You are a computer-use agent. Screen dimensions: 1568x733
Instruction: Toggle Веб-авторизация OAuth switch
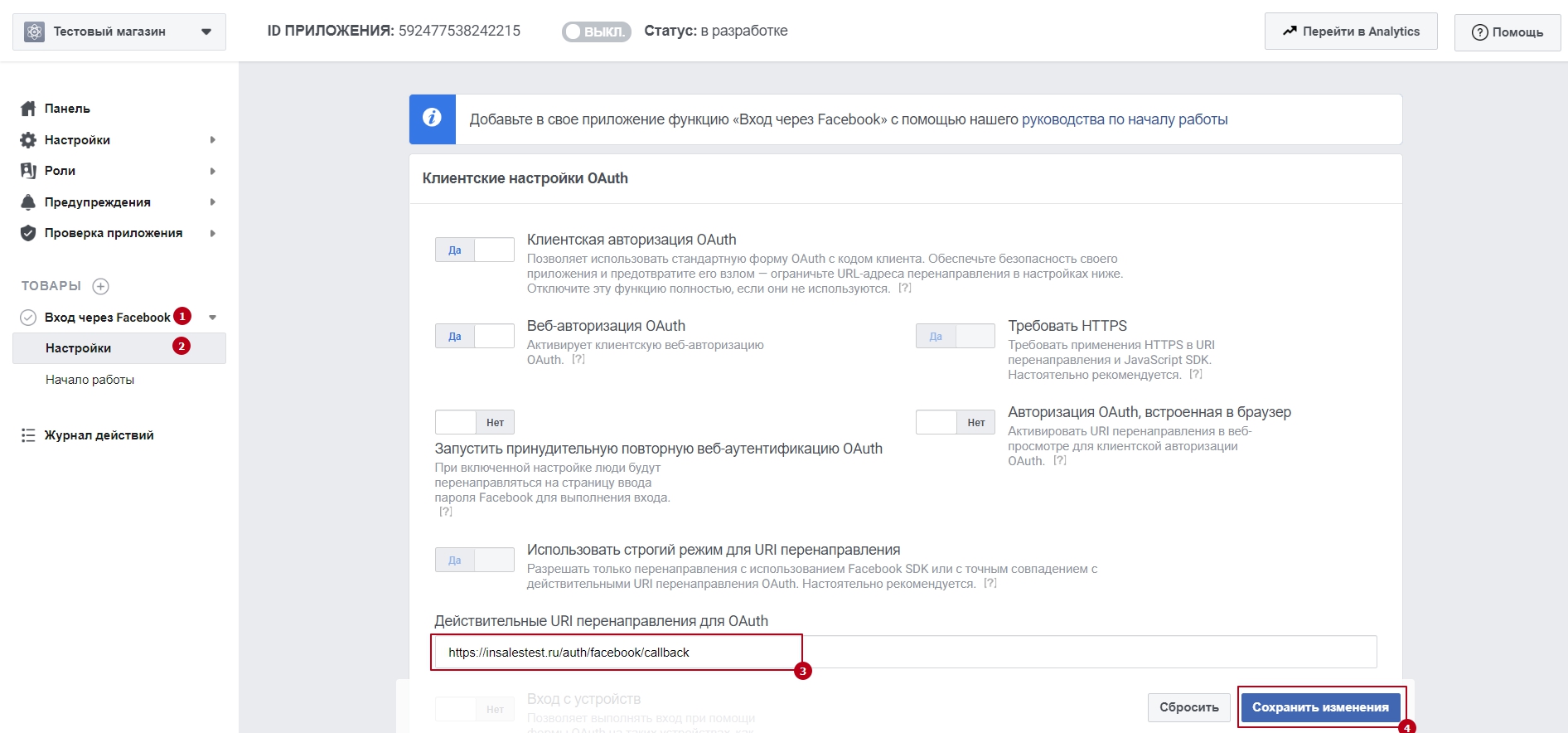click(x=475, y=336)
